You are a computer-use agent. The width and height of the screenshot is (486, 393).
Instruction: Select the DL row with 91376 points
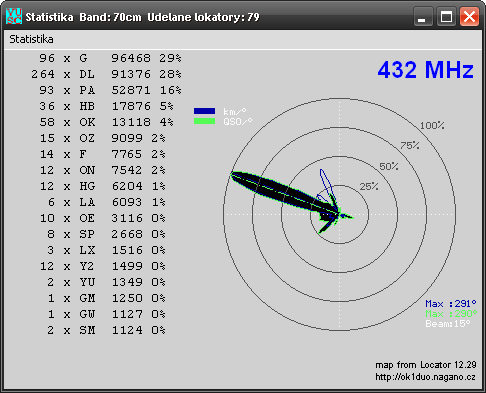[106, 74]
